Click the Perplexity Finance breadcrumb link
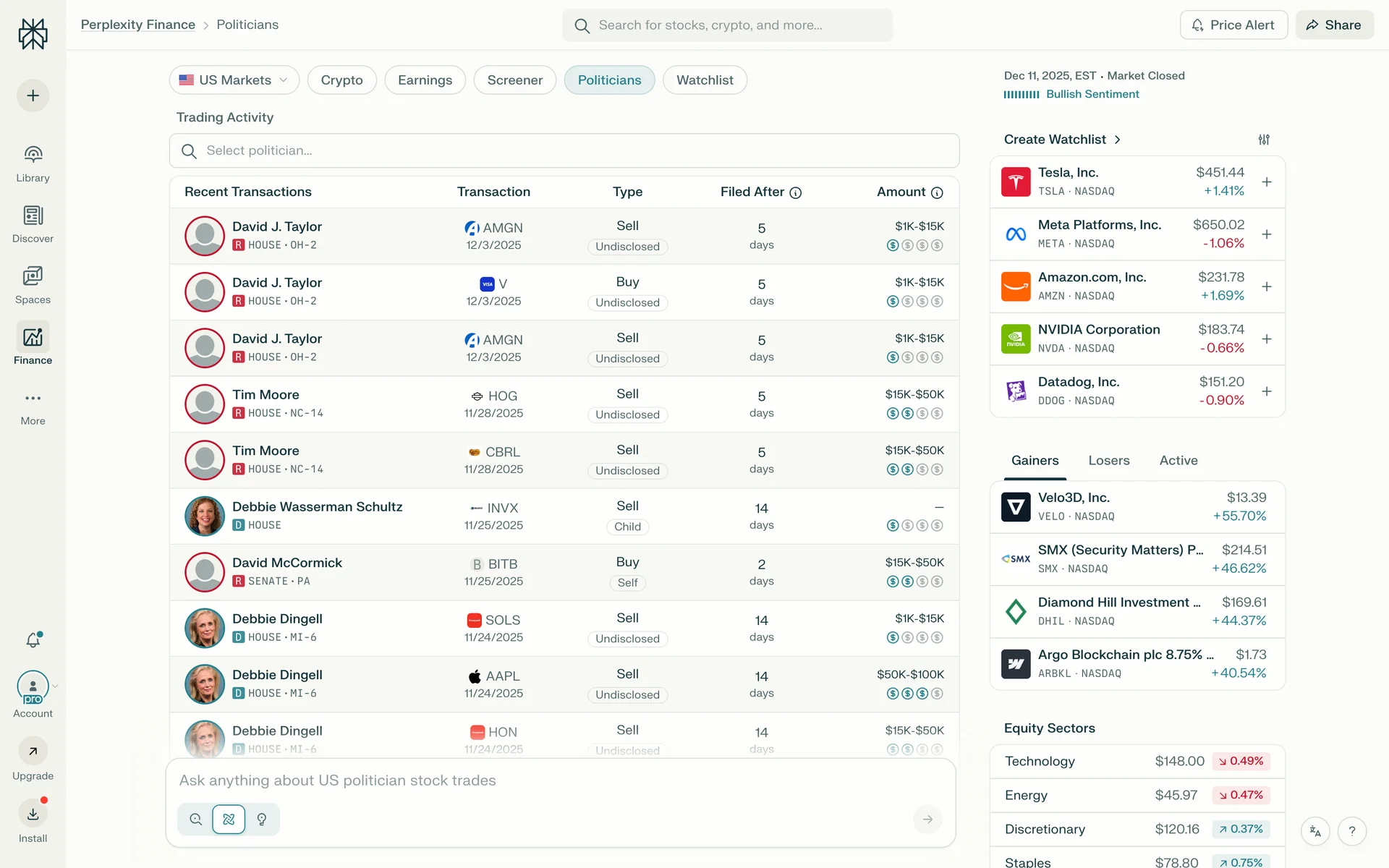This screenshot has height=868, width=1389. (x=138, y=25)
